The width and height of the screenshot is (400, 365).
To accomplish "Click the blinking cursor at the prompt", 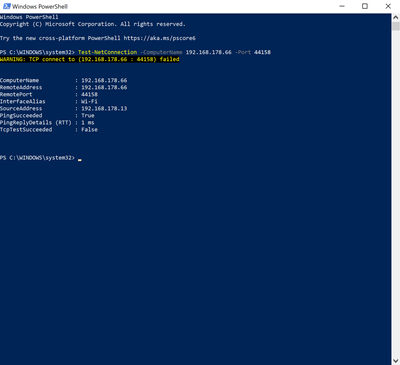I will coord(80,160).
